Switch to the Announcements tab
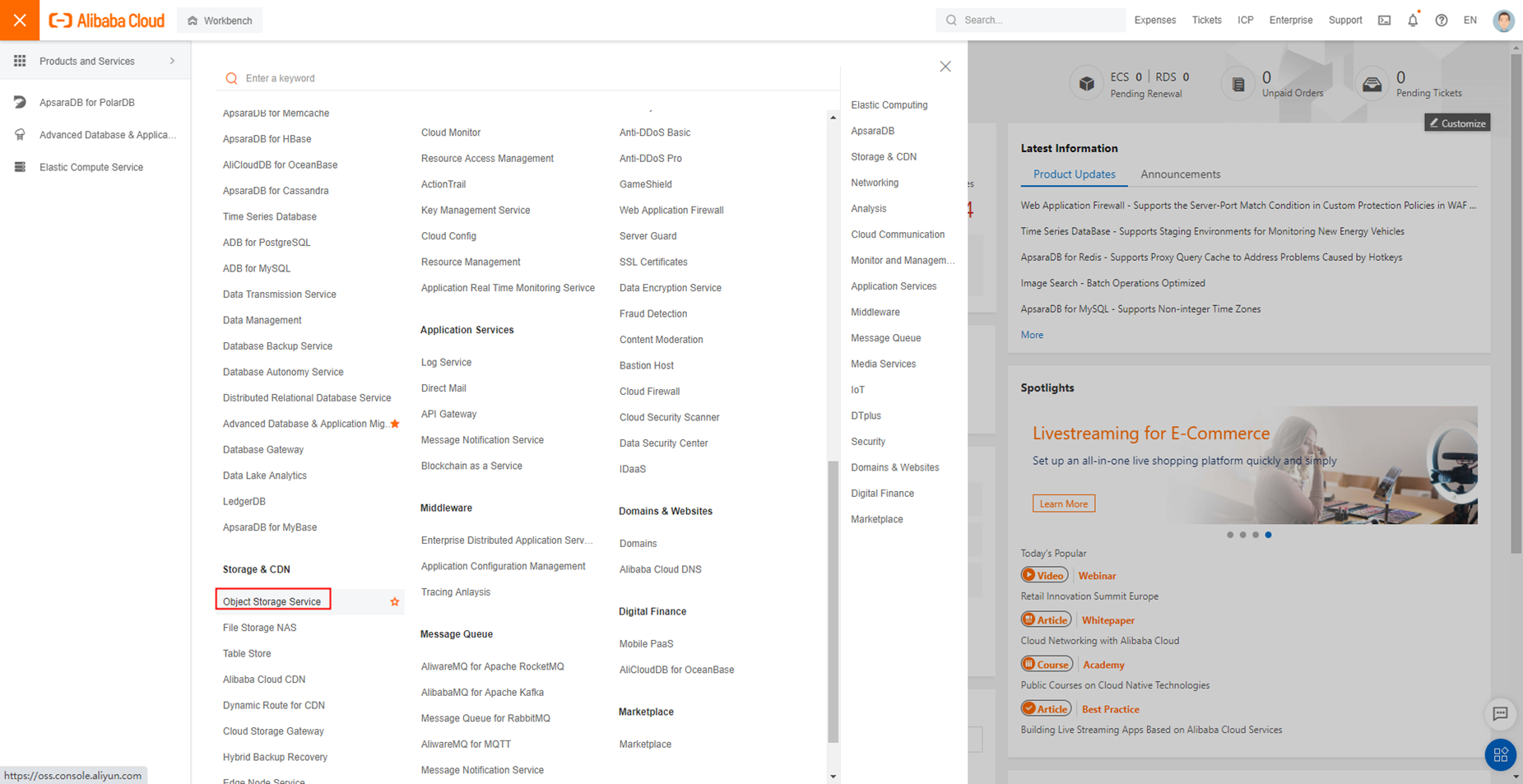 [x=1180, y=174]
